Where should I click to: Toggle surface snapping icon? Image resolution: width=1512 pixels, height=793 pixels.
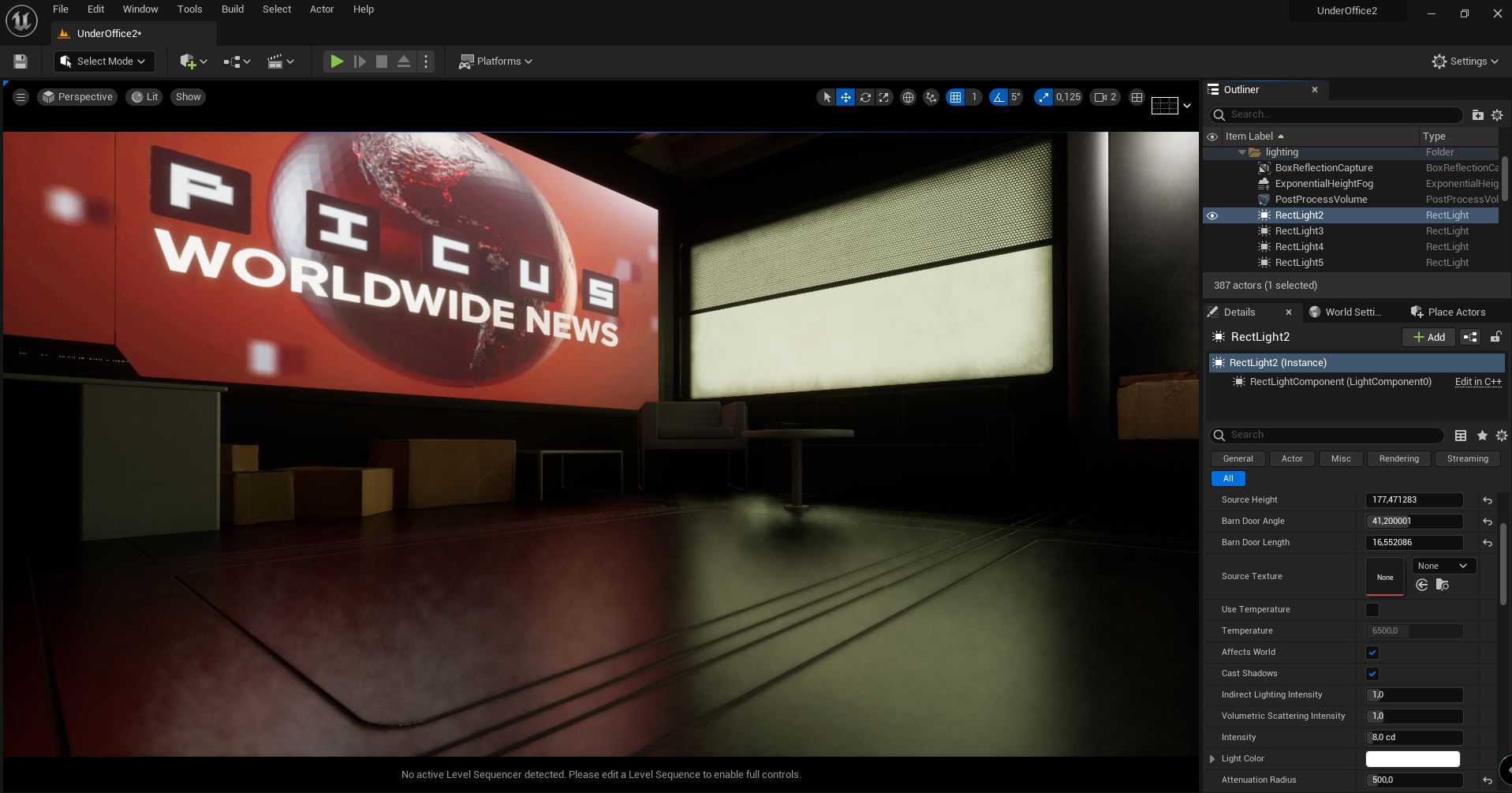(931, 97)
